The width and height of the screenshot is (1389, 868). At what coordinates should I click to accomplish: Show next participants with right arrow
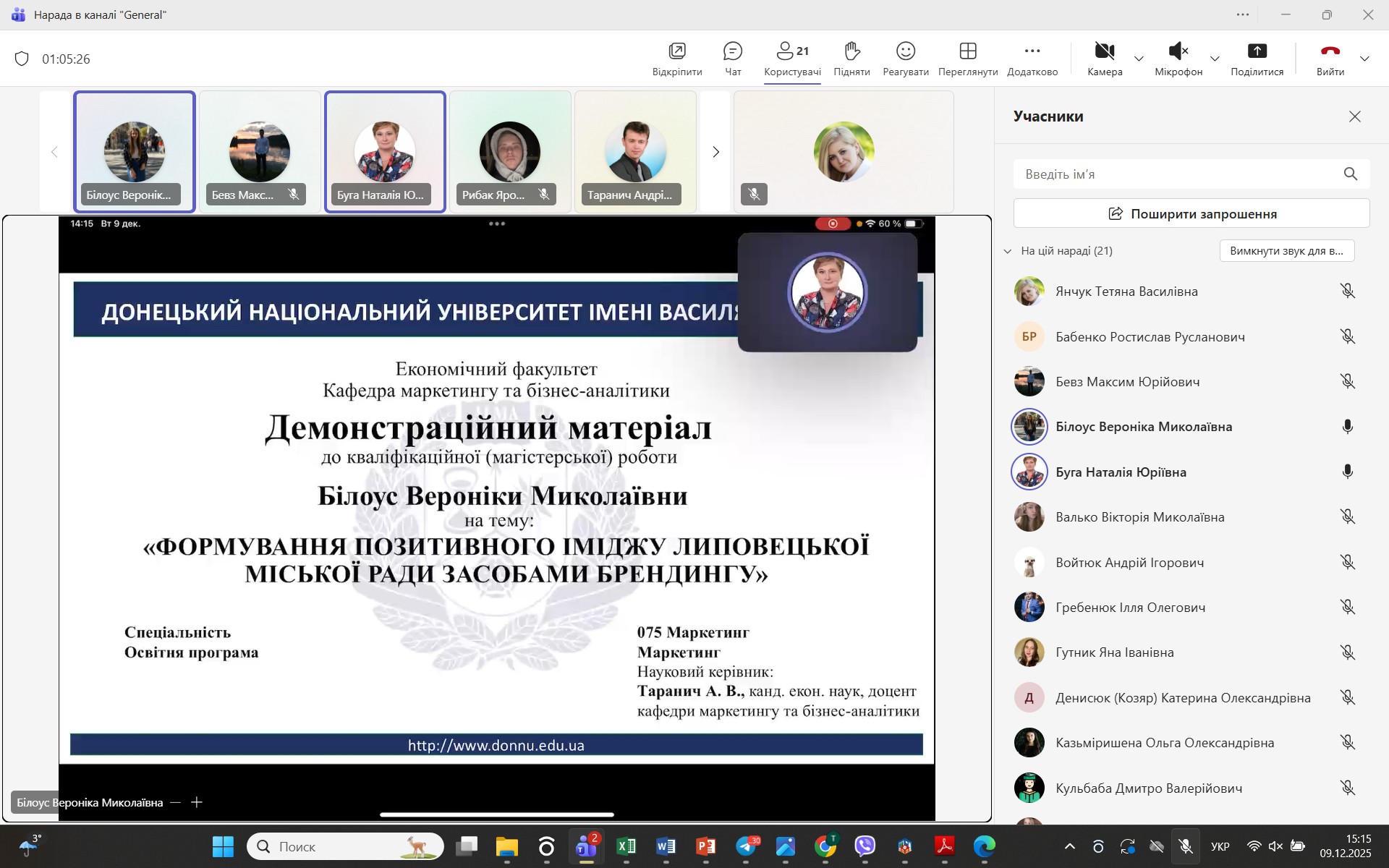coord(715,152)
